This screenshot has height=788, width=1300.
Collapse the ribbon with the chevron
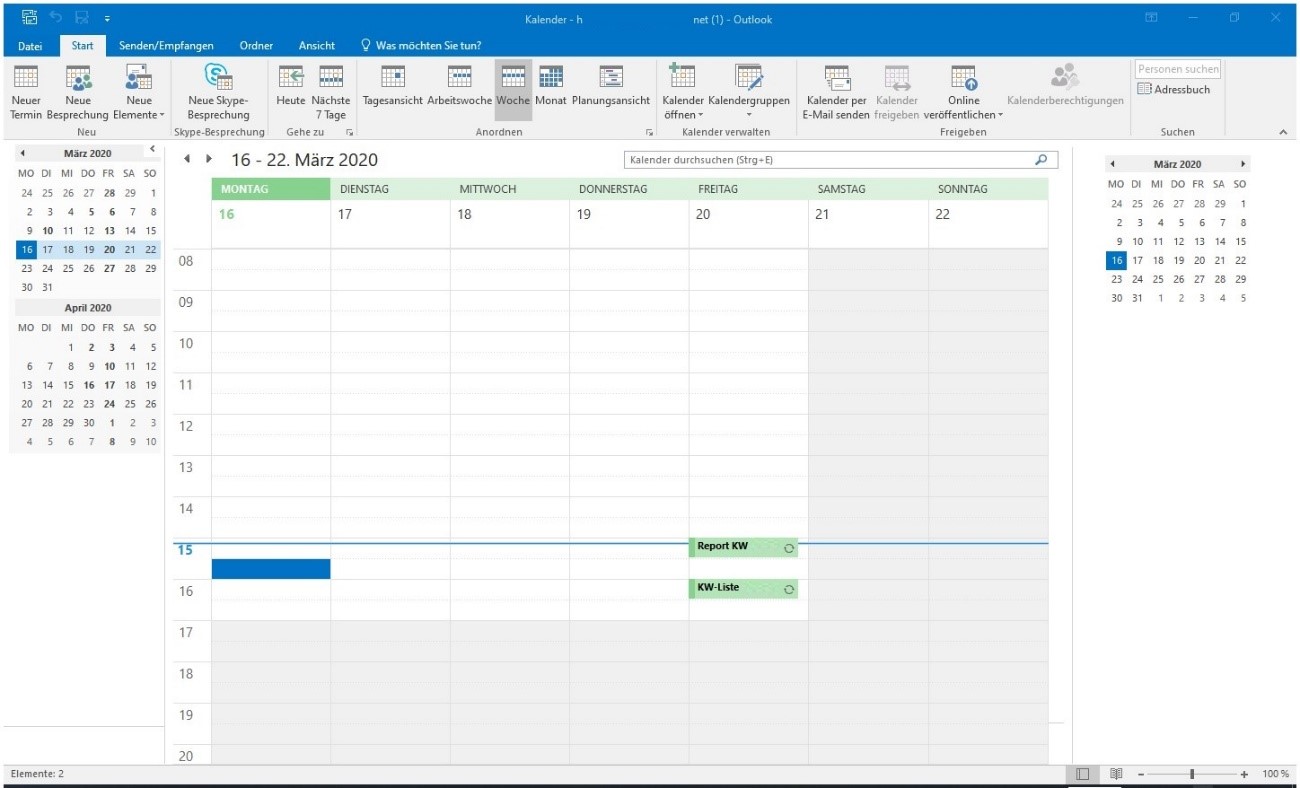click(x=1283, y=132)
